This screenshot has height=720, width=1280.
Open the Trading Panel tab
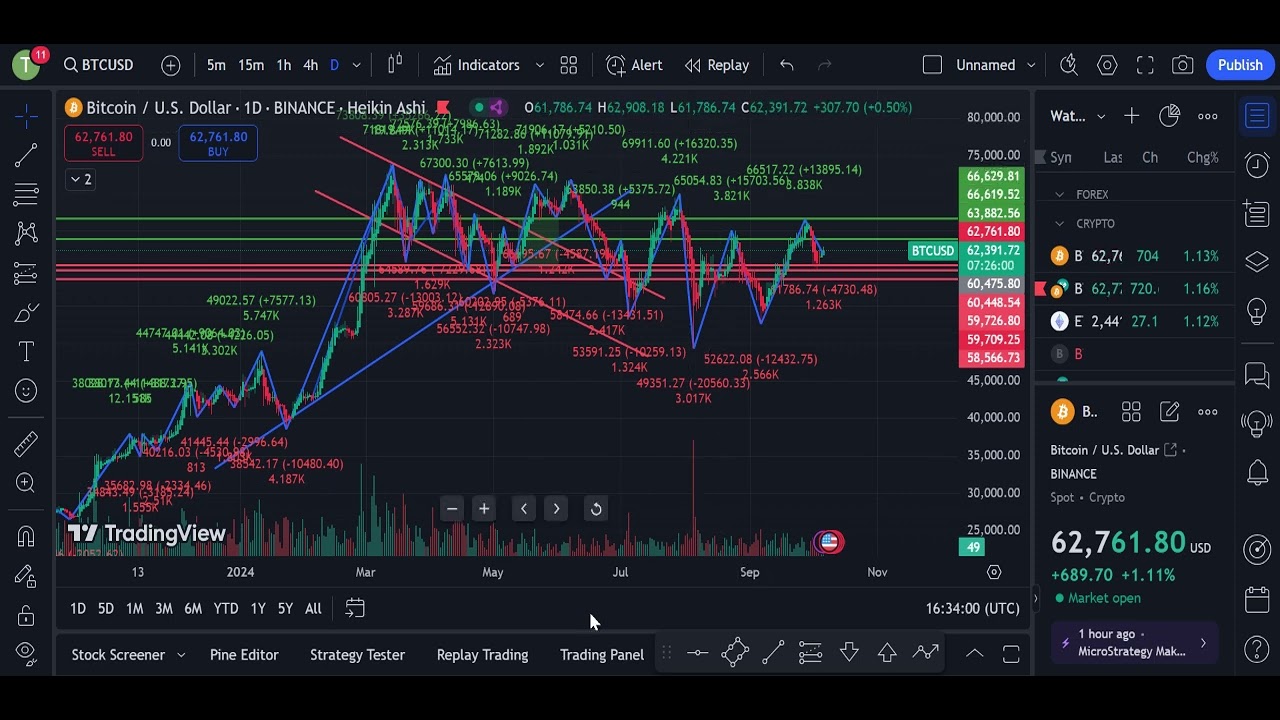tap(602, 655)
